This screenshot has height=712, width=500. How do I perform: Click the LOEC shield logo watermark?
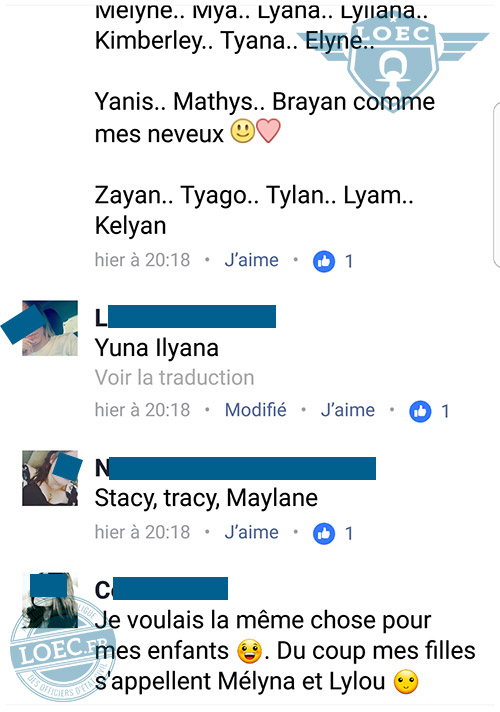pos(393,61)
